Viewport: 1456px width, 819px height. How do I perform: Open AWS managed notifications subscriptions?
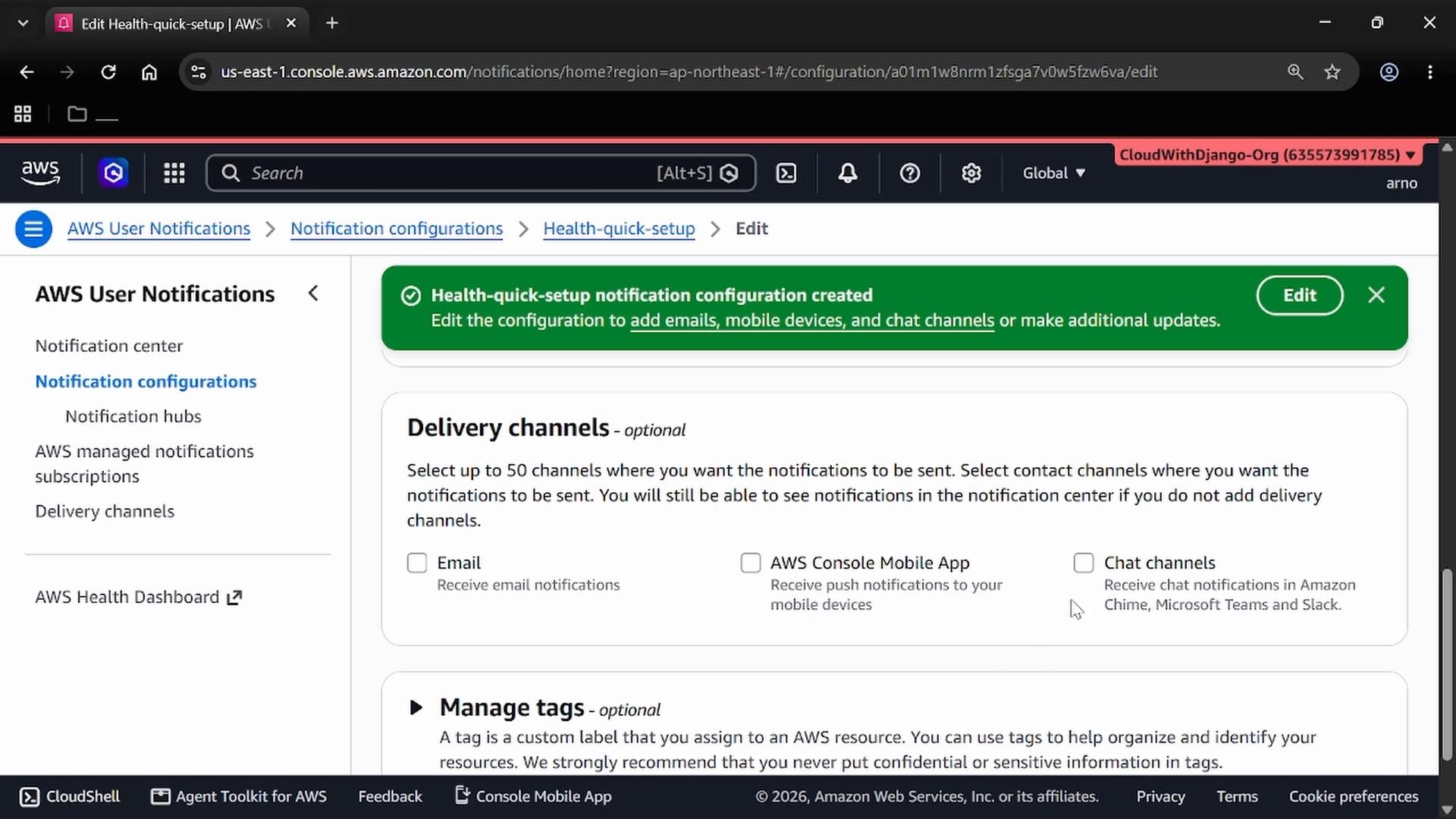144,463
